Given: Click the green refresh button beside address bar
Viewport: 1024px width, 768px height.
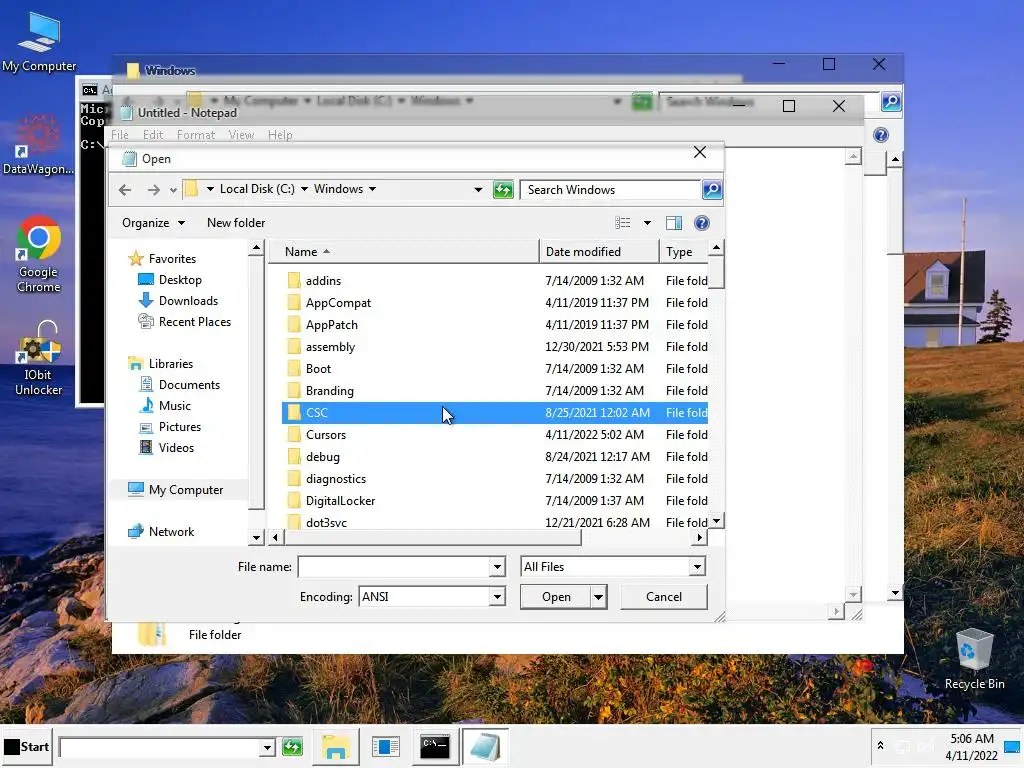Looking at the screenshot, I should coord(503,189).
